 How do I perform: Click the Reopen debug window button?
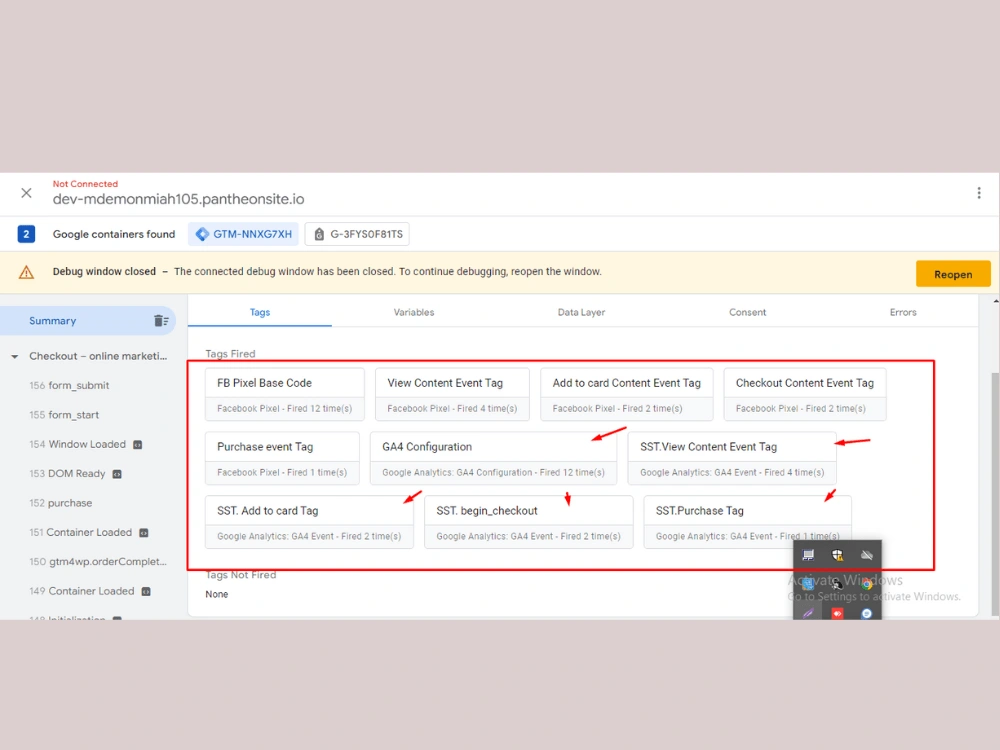pos(953,274)
